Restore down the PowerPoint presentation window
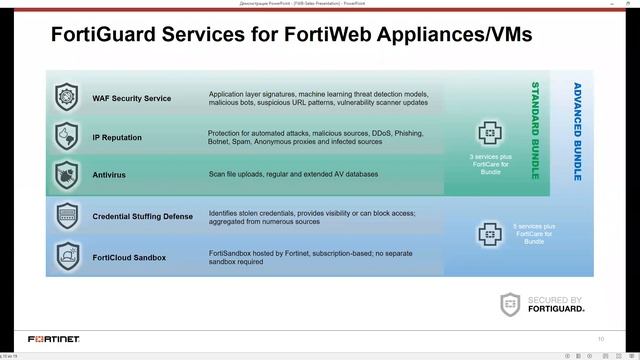Viewport: 640px width, 360px height. point(628,3)
